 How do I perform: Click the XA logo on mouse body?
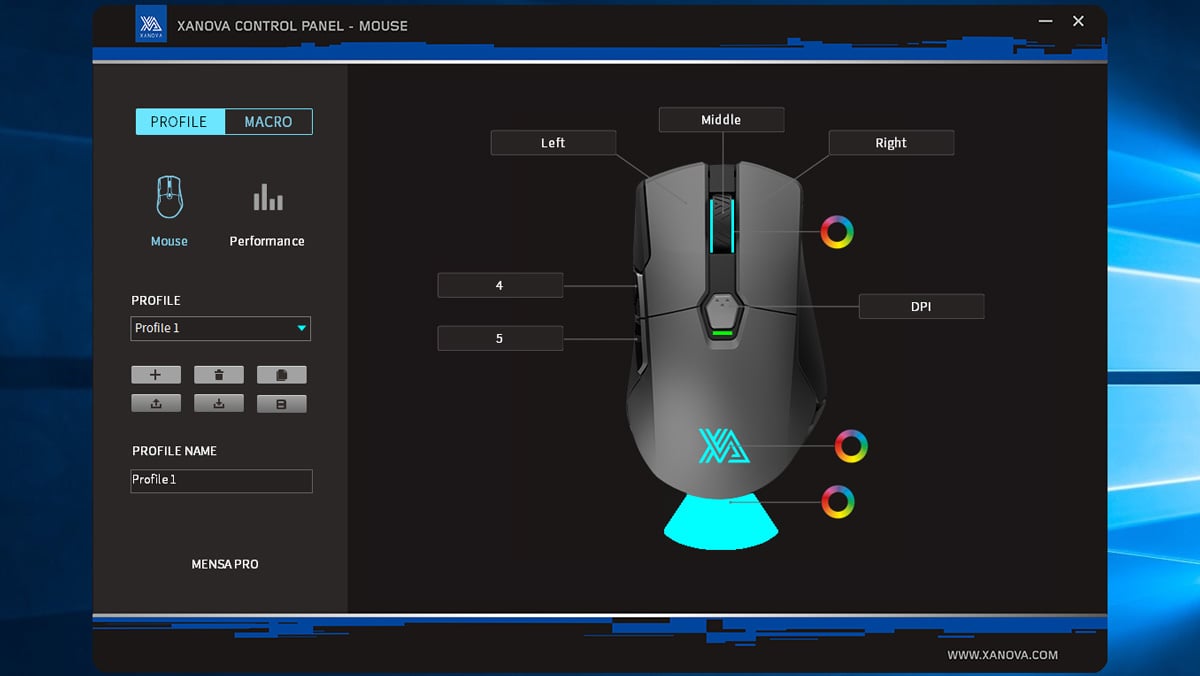coord(724,445)
